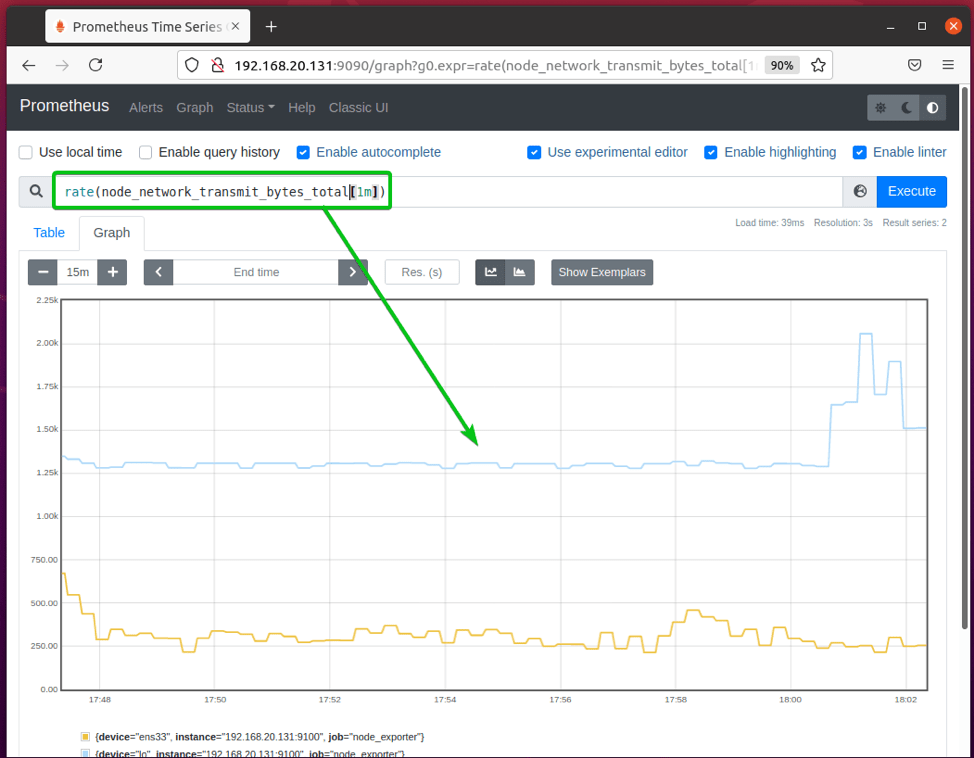
Task: Switch to light theme sun icon
Action: 881,108
